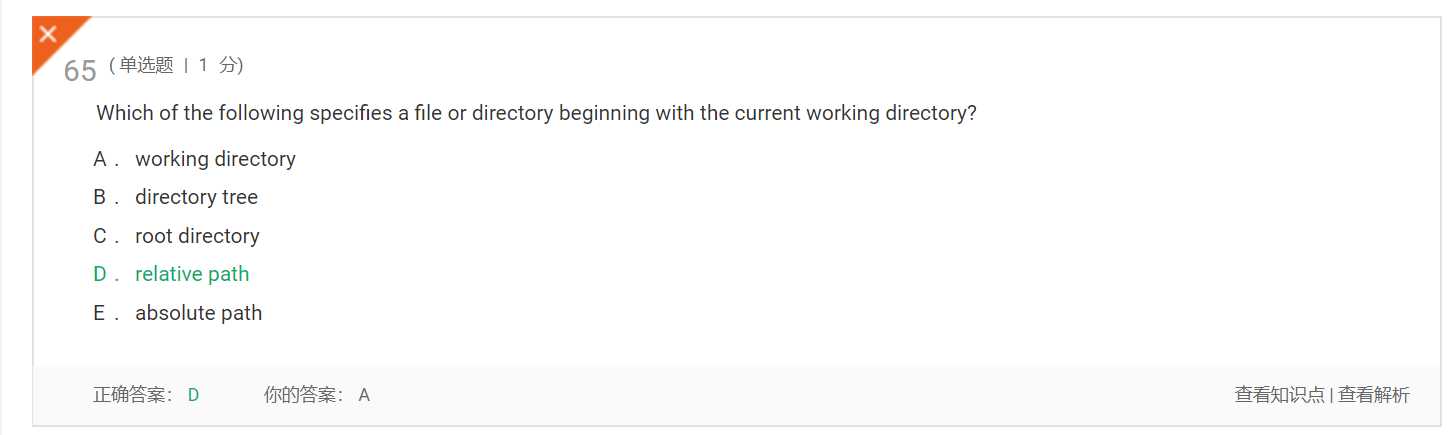This screenshot has width=1452, height=435.
Task: Click your answer A in the footer
Action: (364, 395)
